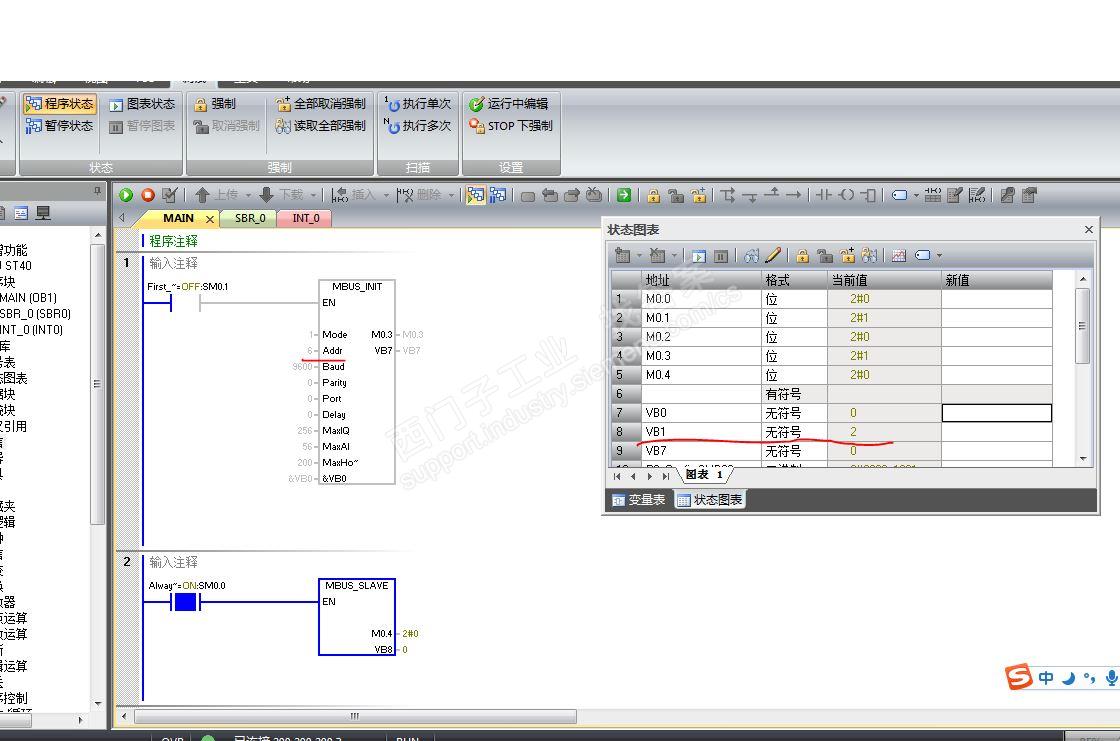
Task: Open the Download (下载) dropdown arrow
Action: pyautogui.click(x=313, y=195)
